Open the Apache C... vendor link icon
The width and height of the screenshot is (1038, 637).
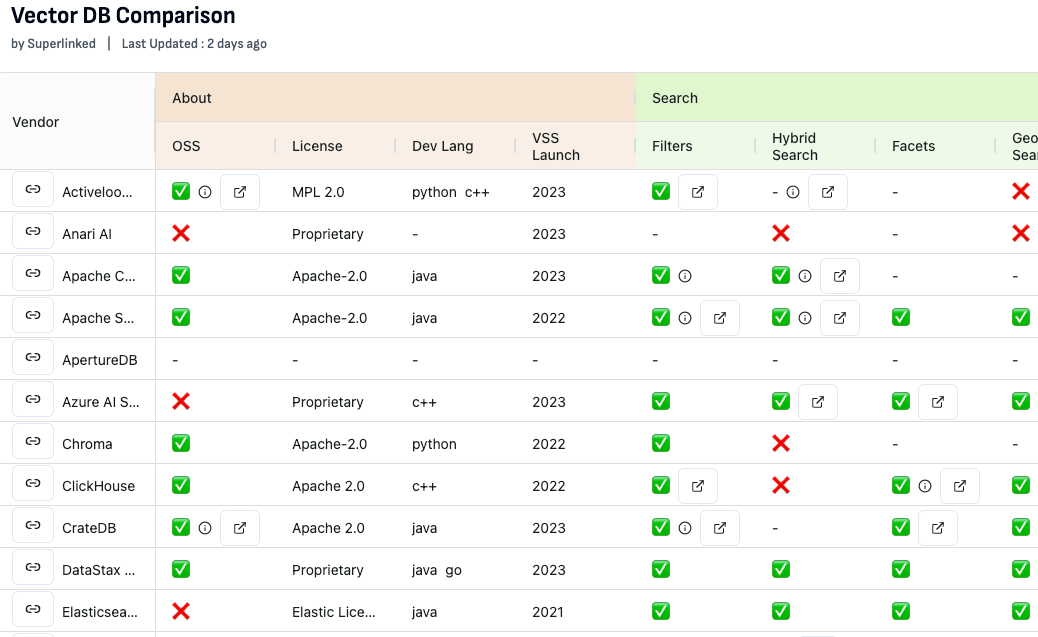[32, 273]
